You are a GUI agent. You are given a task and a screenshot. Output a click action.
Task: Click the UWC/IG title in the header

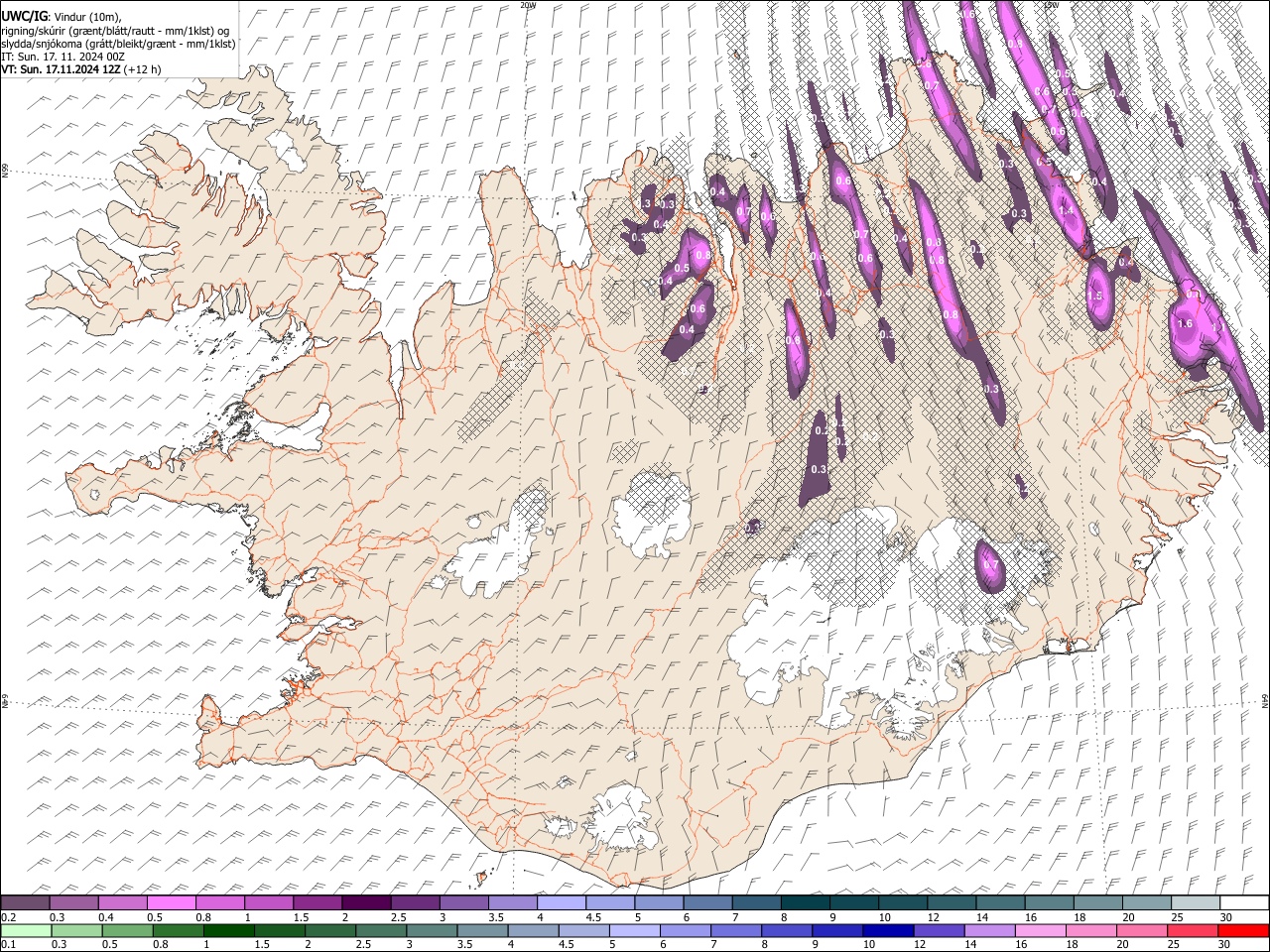tap(23, 17)
